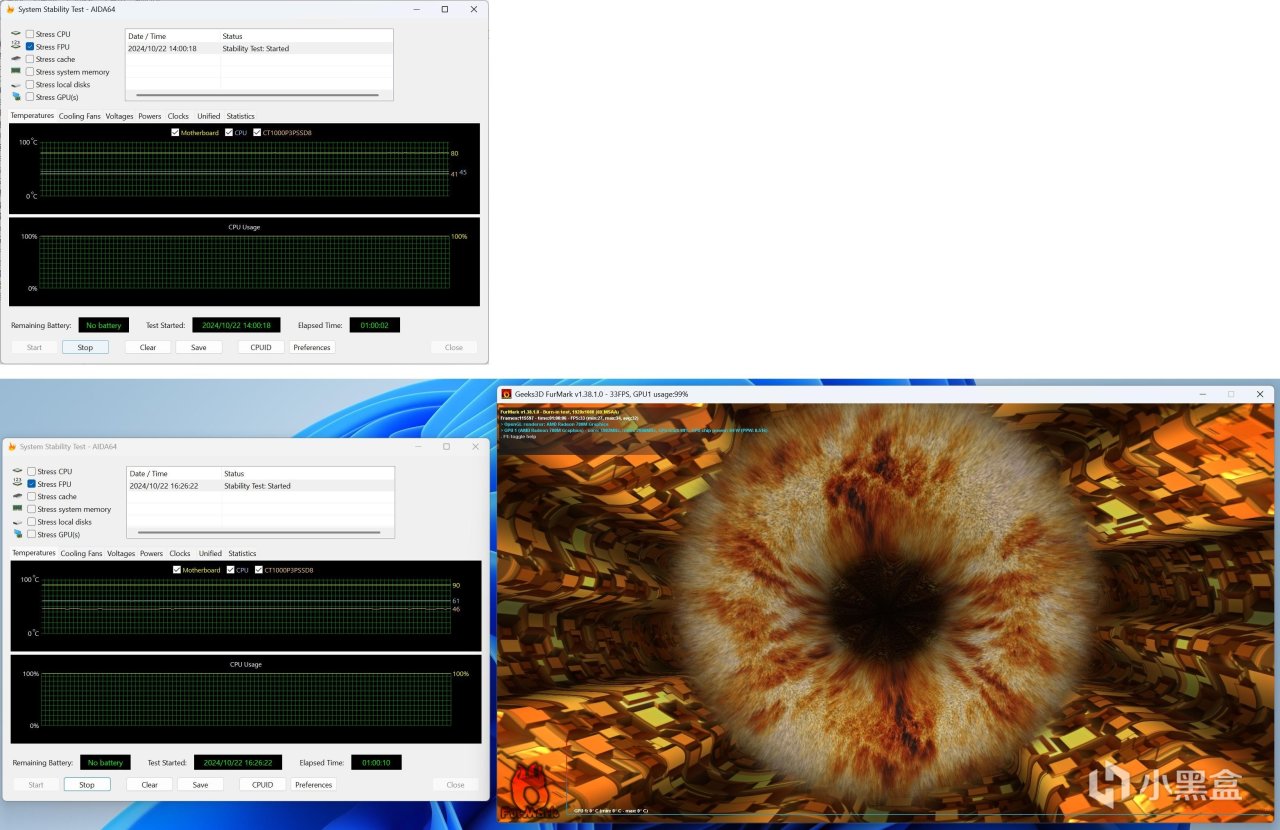
Task: Select the Unified tab in the 16:26:22 AIDA64 window
Action: coord(210,553)
